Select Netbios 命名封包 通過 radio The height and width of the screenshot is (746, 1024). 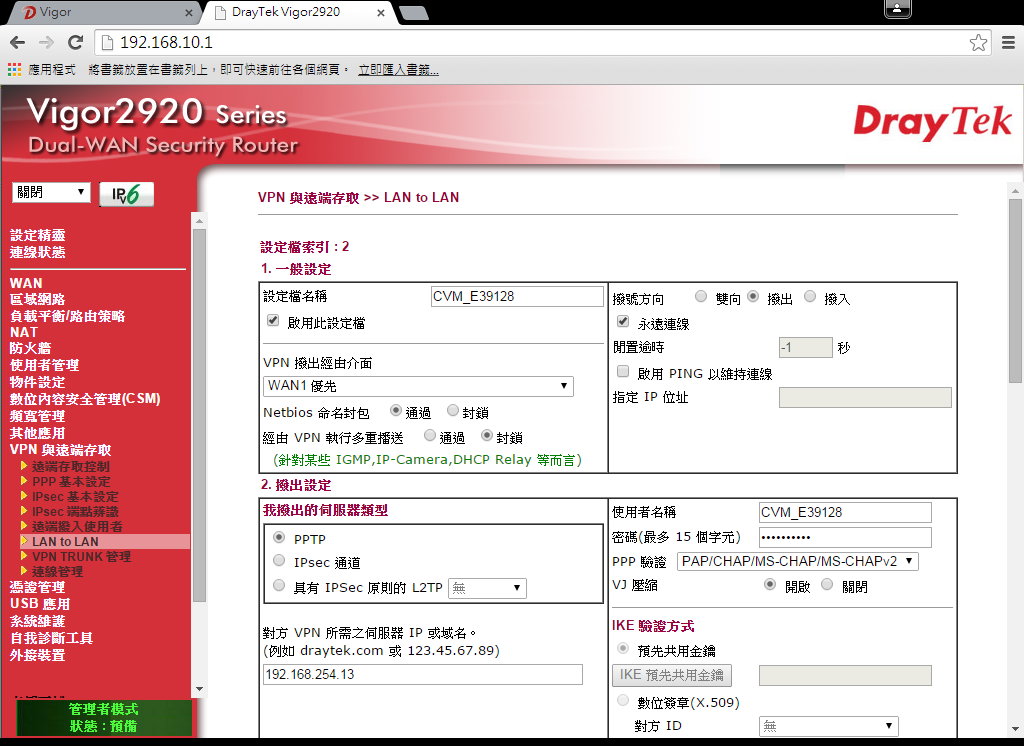[396, 411]
